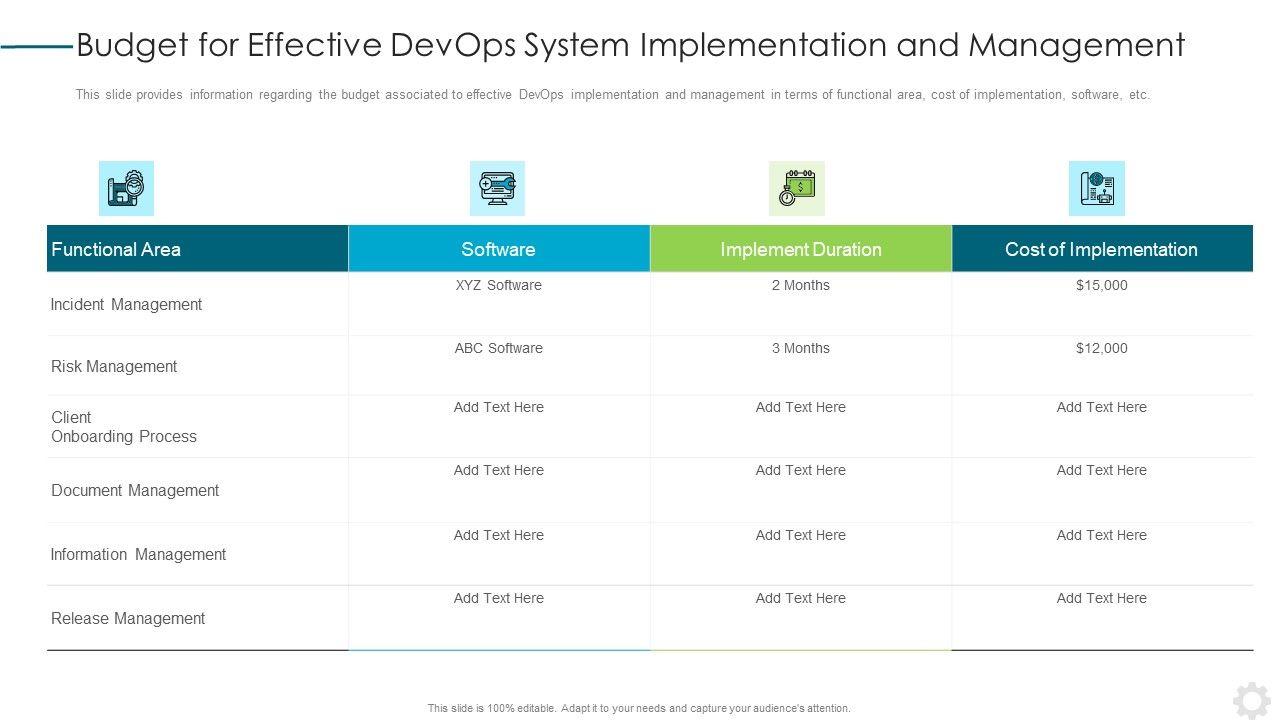The height and width of the screenshot is (720, 1280).
Task: Click the slide title text
Action: 630,45
